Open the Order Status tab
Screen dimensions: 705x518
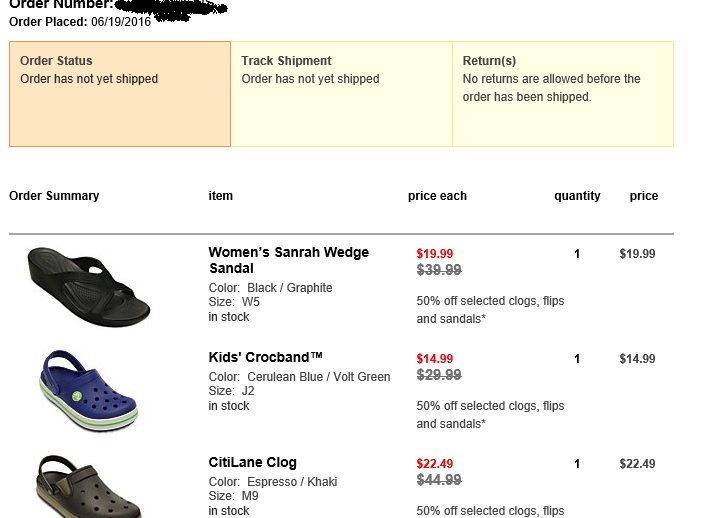coord(119,94)
